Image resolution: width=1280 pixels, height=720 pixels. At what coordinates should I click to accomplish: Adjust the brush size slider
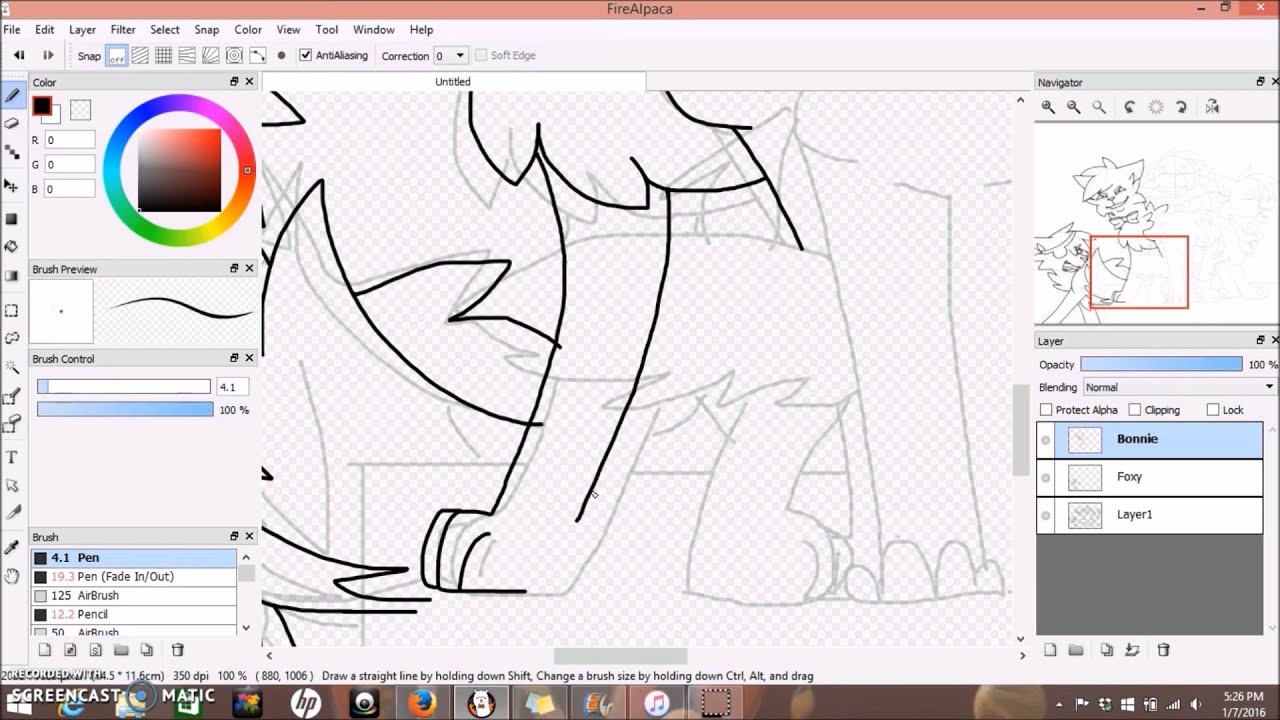[124, 387]
